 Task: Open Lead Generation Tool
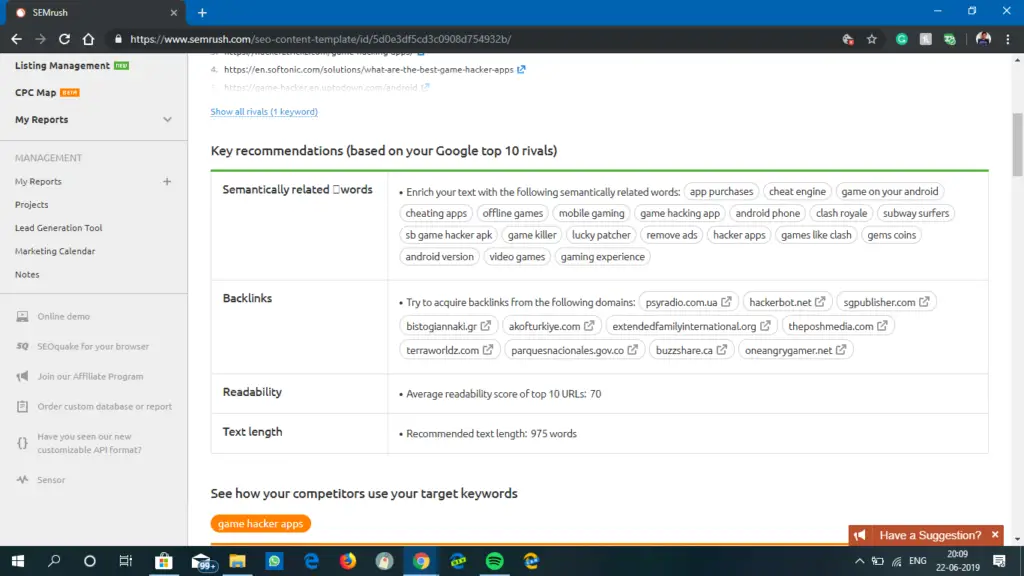pyautogui.click(x=59, y=228)
